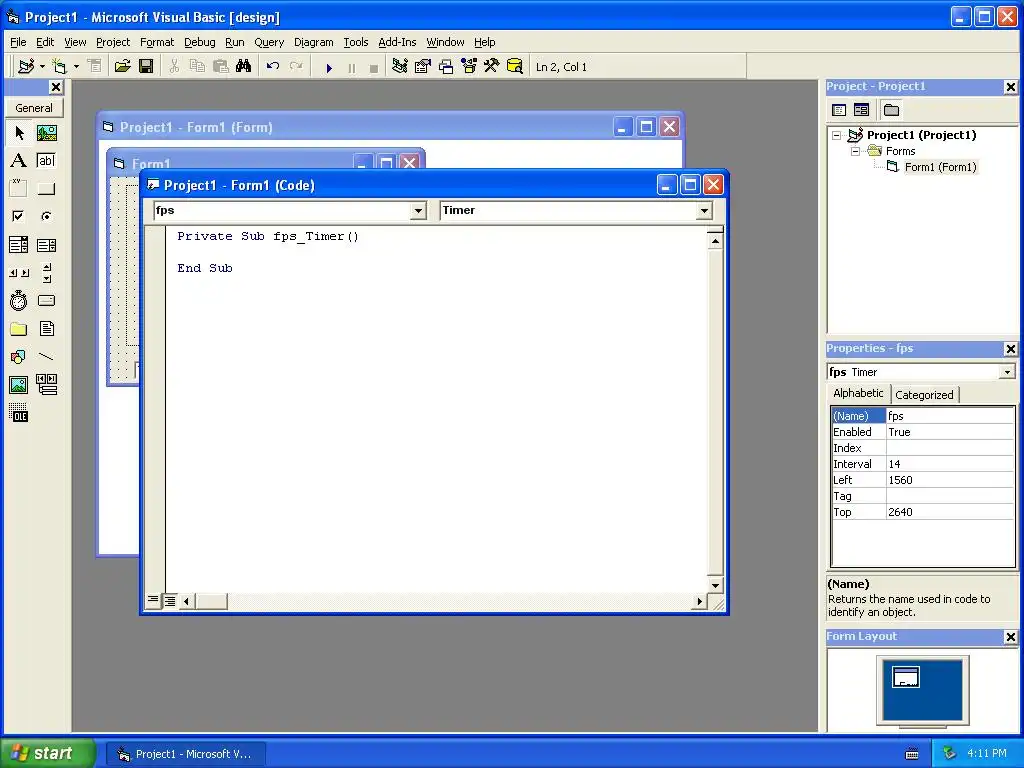
Task: Select the Frame tool
Action: tap(19, 189)
